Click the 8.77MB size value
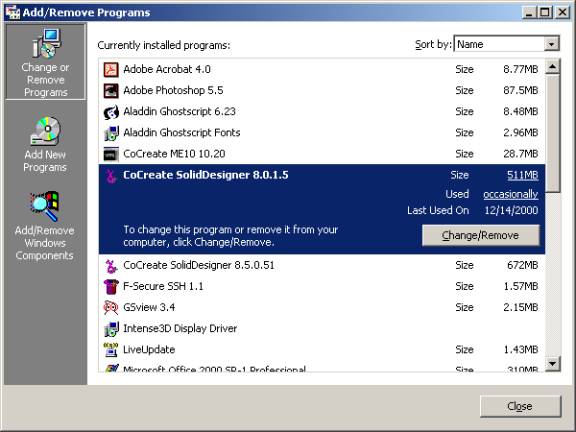The height and width of the screenshot is (432, 576). pos(521,69)
